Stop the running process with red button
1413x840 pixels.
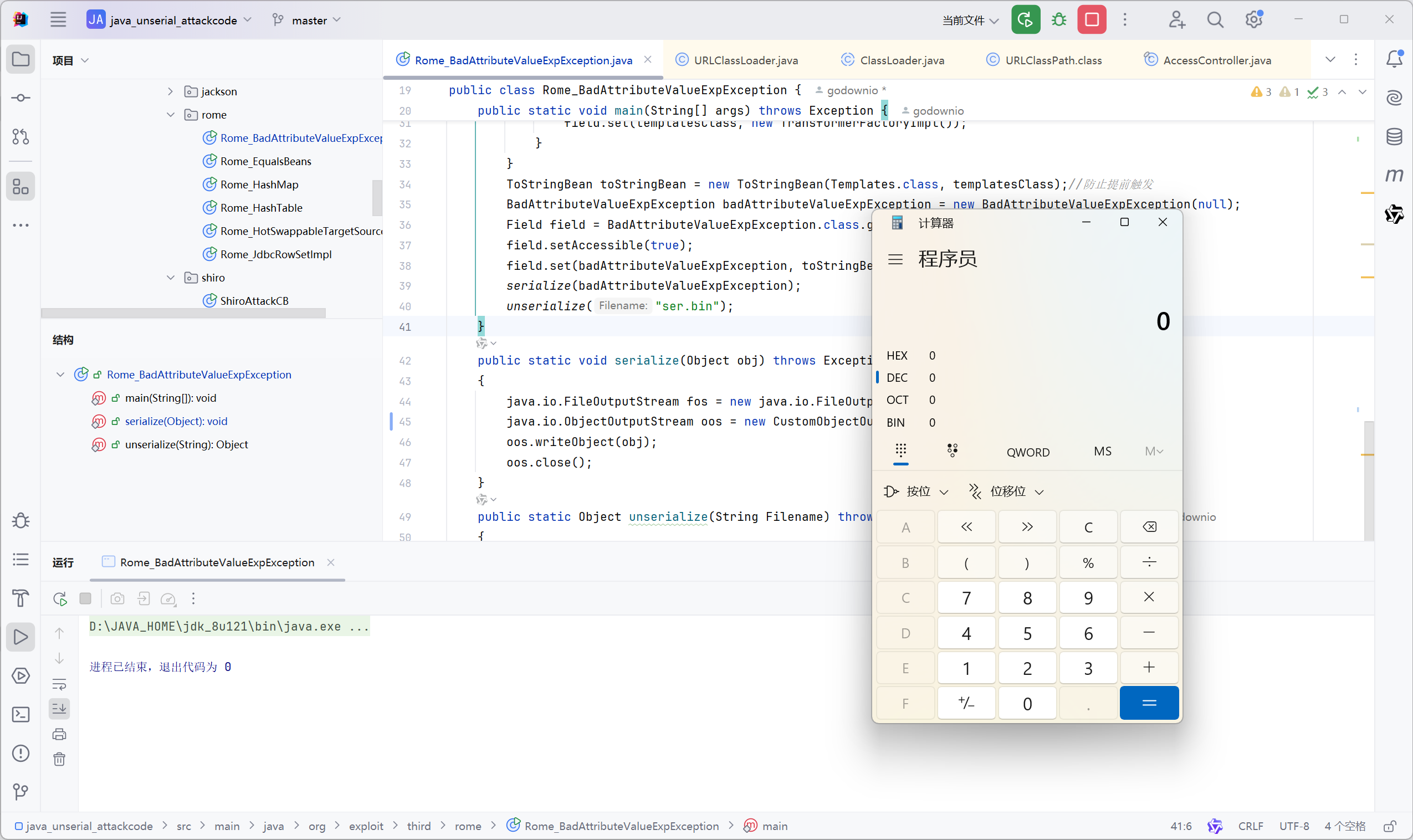click(1092, 20)
